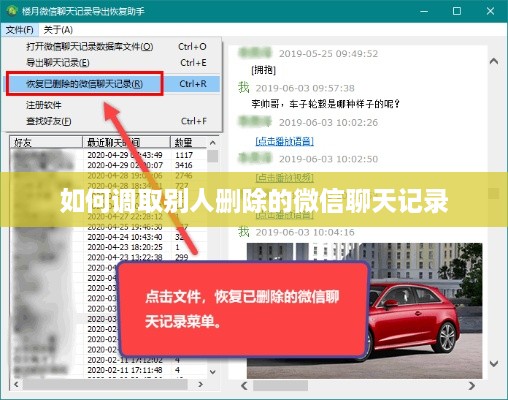Click timestamp 2019-05-25 09:49:52
508x400 pixels.
point(328,54)
